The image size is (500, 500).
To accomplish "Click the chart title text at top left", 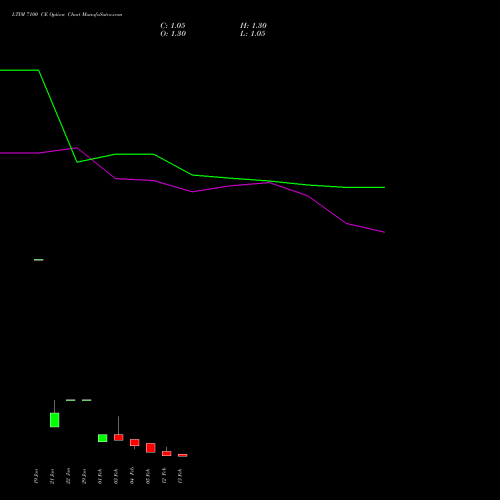I will click(67, 15).
